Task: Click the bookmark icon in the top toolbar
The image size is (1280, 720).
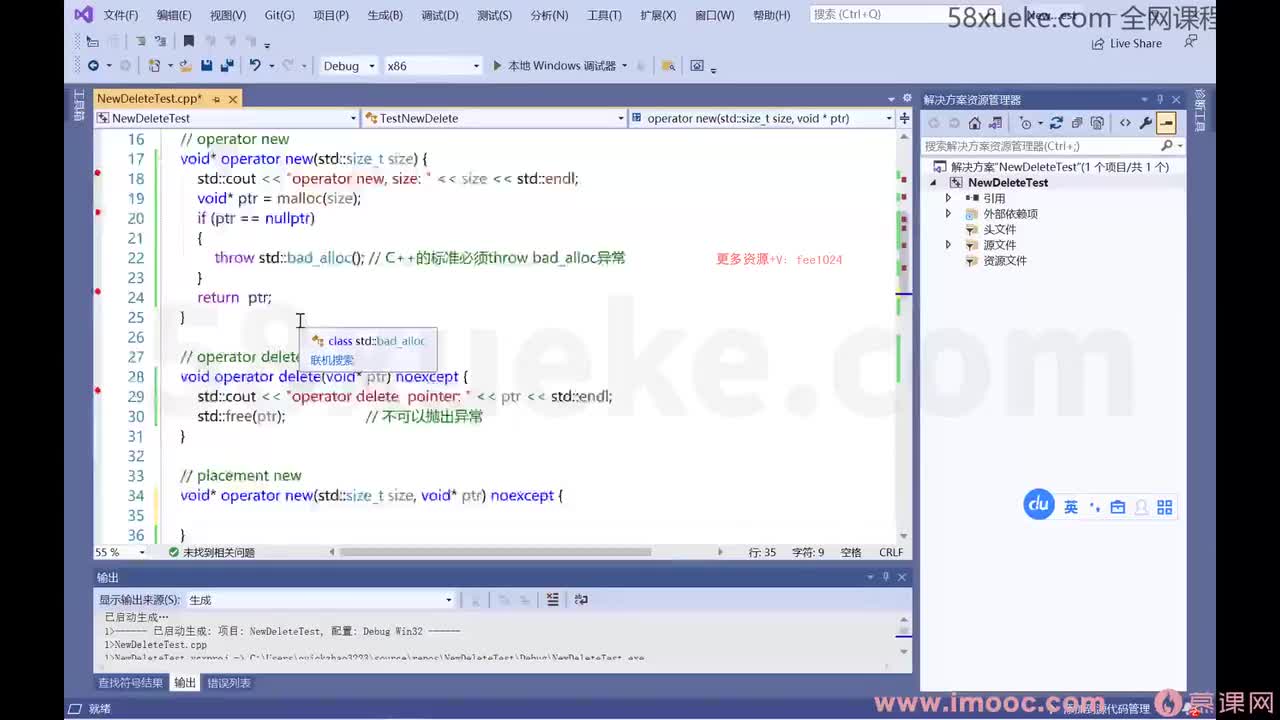Action: (x=188, y=41)
